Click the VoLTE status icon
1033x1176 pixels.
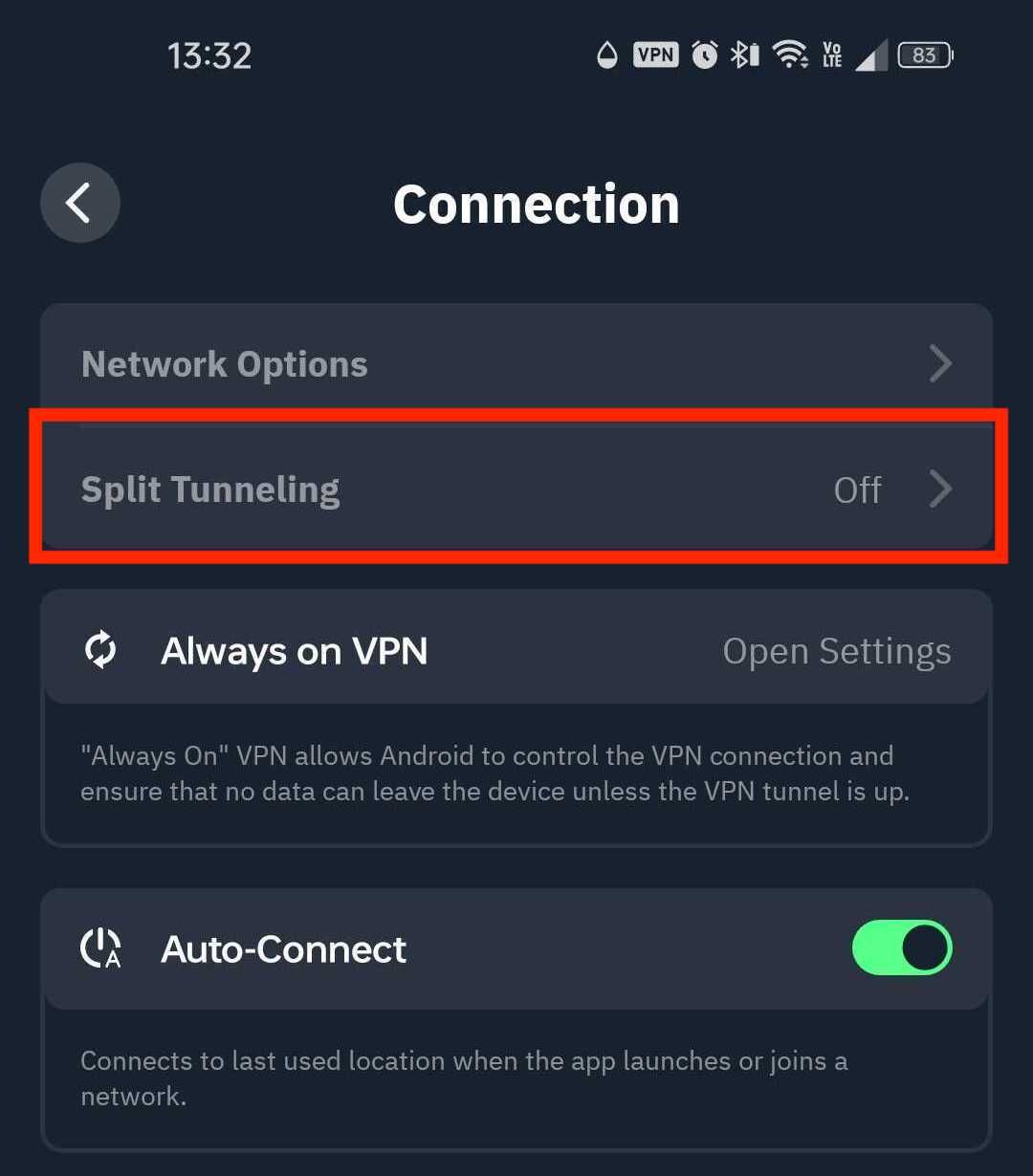pos(831,54)
